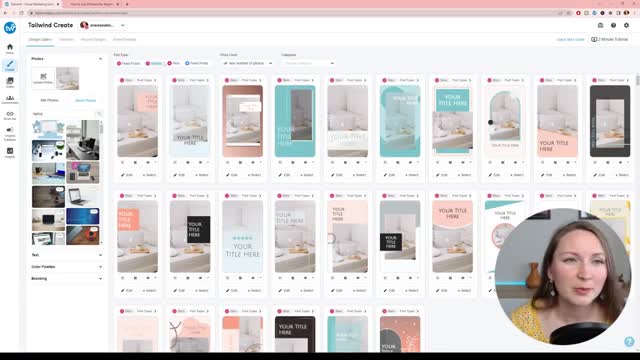Open the Photo Count dropdown
Screen dimensions: 640x360
[x=247, y=63]
